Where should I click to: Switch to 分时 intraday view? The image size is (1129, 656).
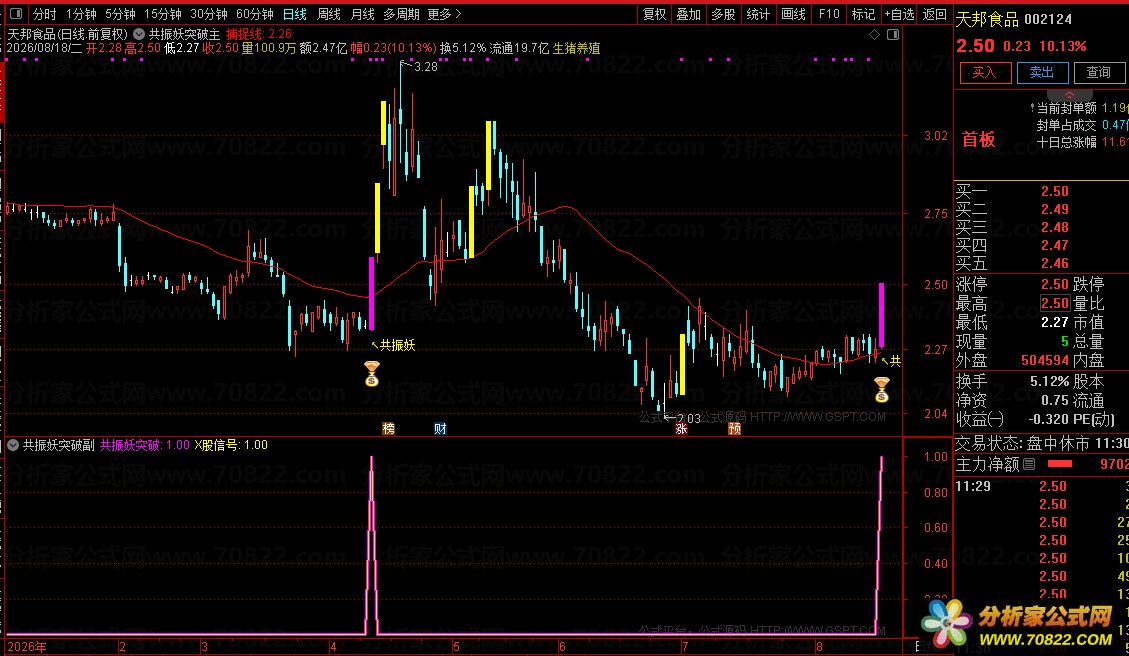pos(45,14)
